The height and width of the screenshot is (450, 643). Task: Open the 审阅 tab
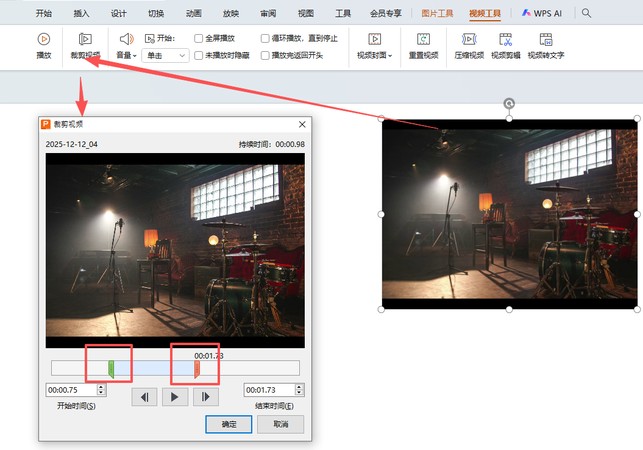[x=268, y=14]
